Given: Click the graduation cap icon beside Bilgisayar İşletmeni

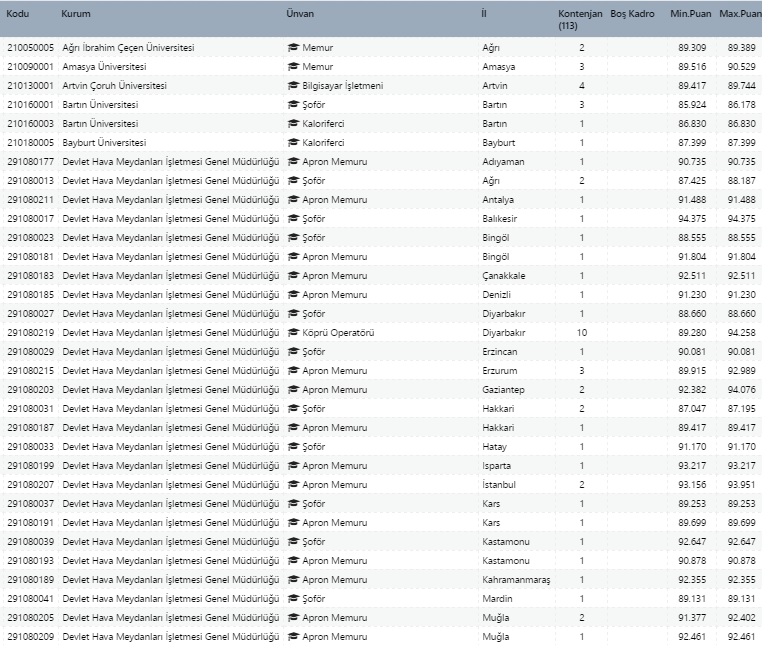Looking at the screenshot, I should 293,86.
